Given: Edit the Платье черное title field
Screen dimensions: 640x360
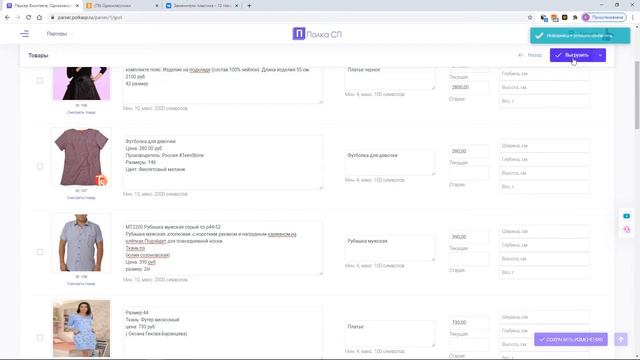Looking at the screenshot, I should pos(390,78).
